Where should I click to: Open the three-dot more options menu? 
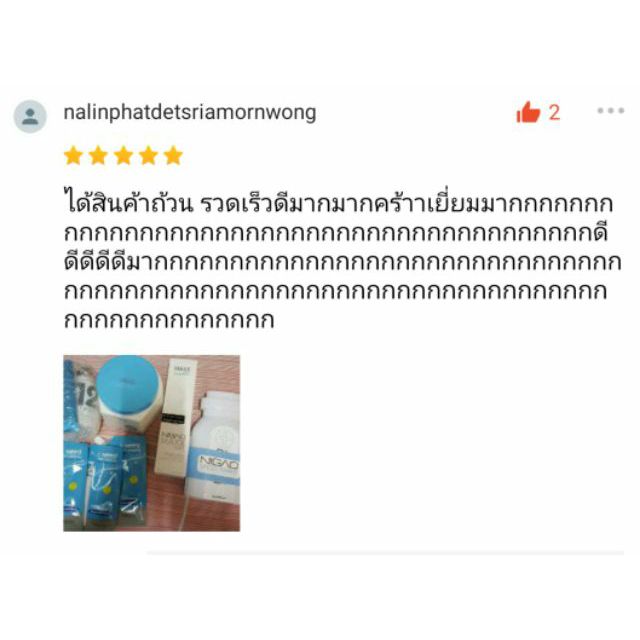(x=611, y=110)
